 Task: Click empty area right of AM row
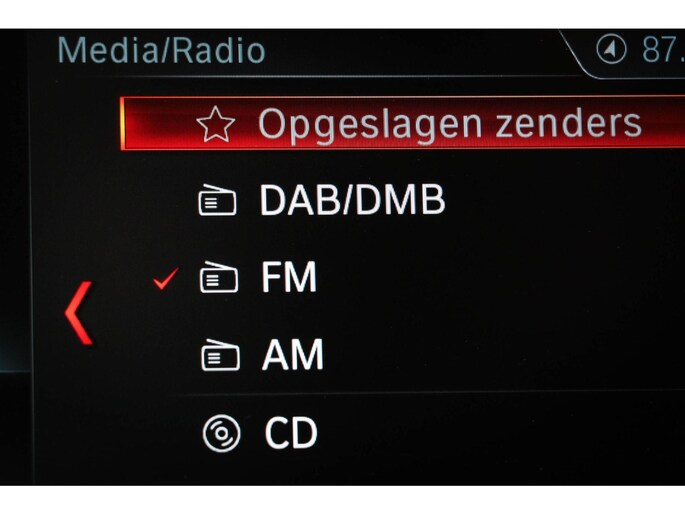click(x=504, y=355)
